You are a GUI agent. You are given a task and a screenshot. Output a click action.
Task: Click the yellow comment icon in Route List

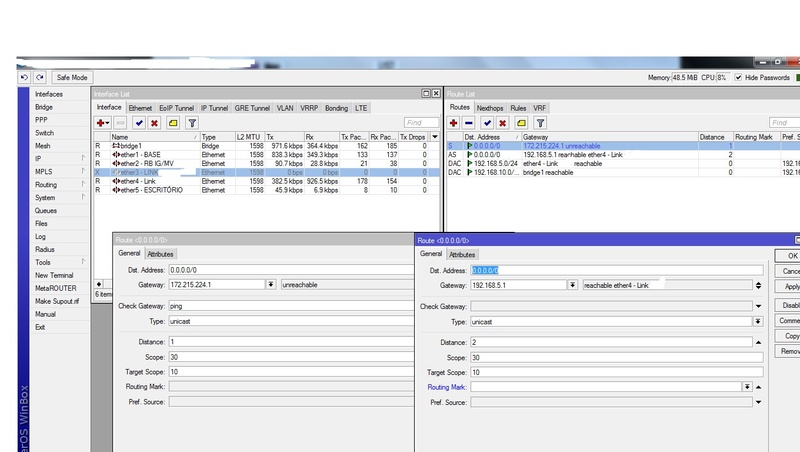click(521, 122)
